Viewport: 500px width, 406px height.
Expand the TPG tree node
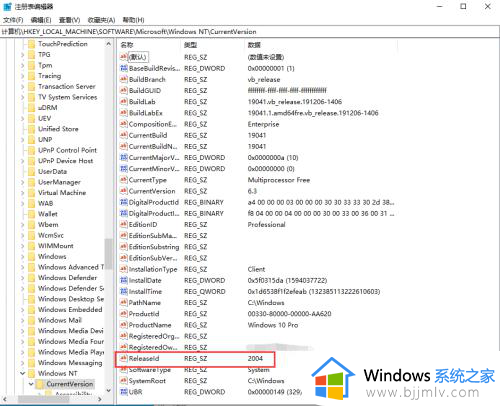[23, 55]
